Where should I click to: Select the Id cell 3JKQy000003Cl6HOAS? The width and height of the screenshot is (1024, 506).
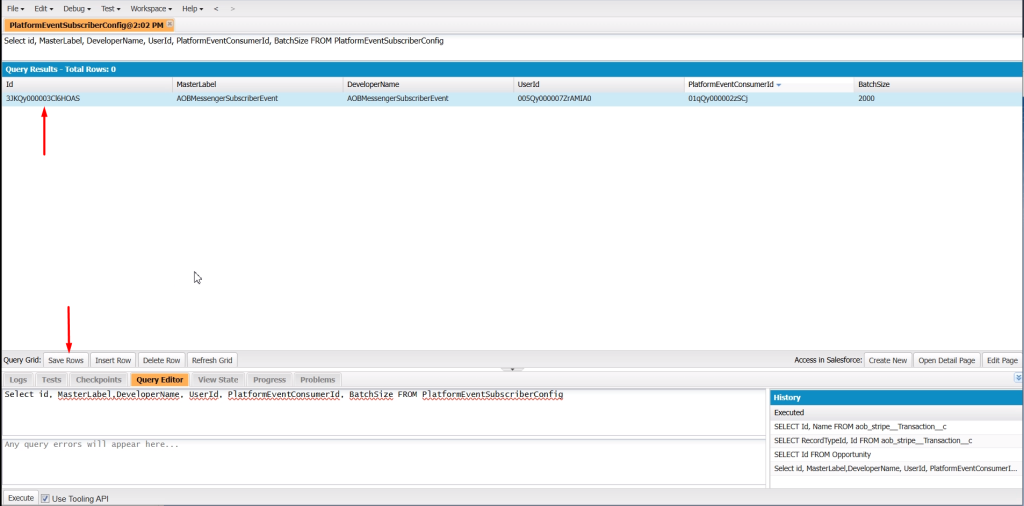point(87,99)
